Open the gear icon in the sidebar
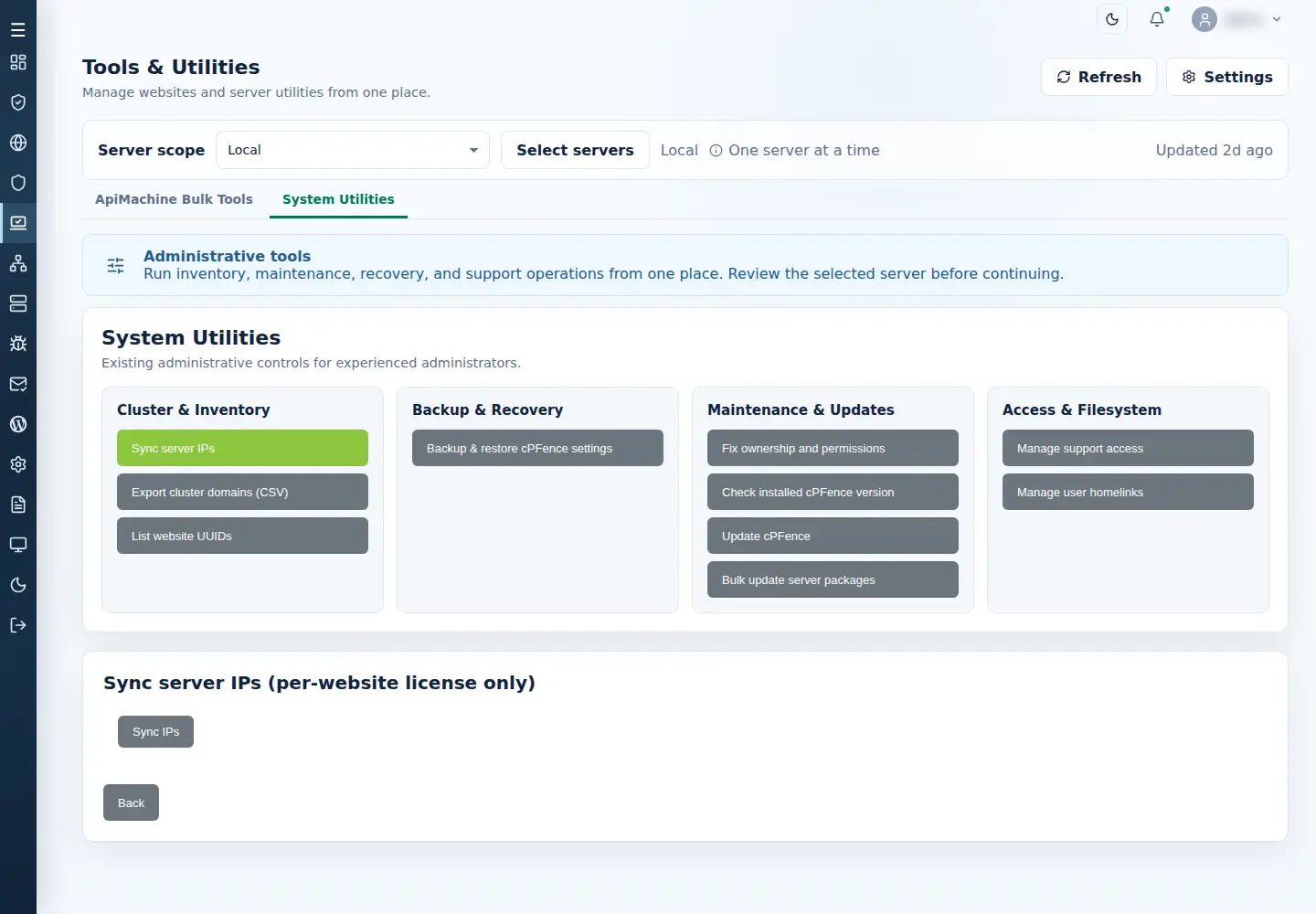 18,464
